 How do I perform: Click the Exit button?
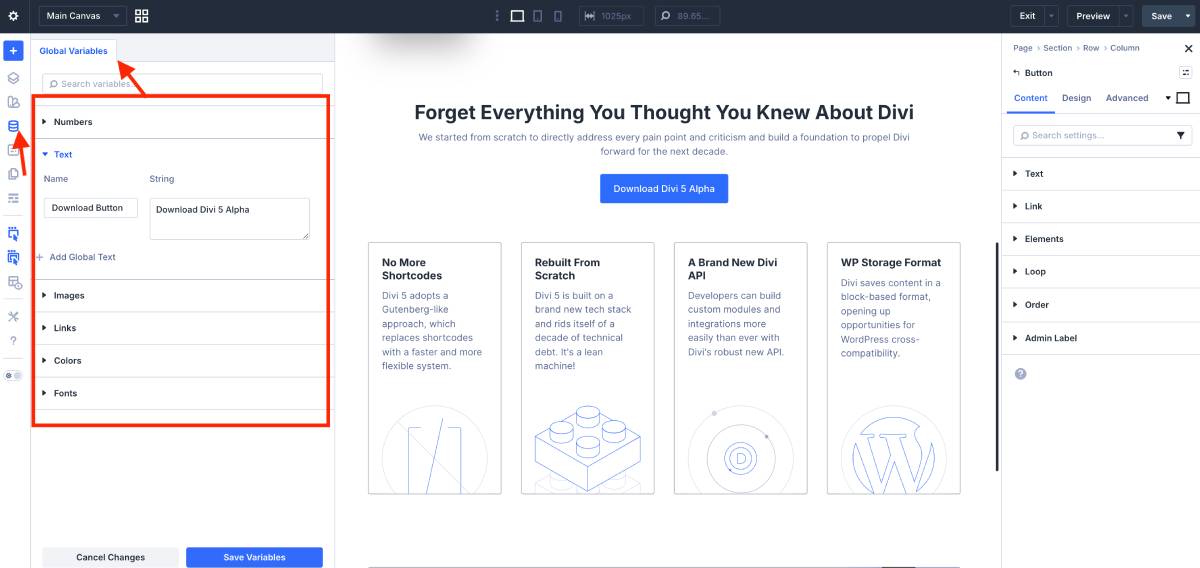pos(1027,16)
